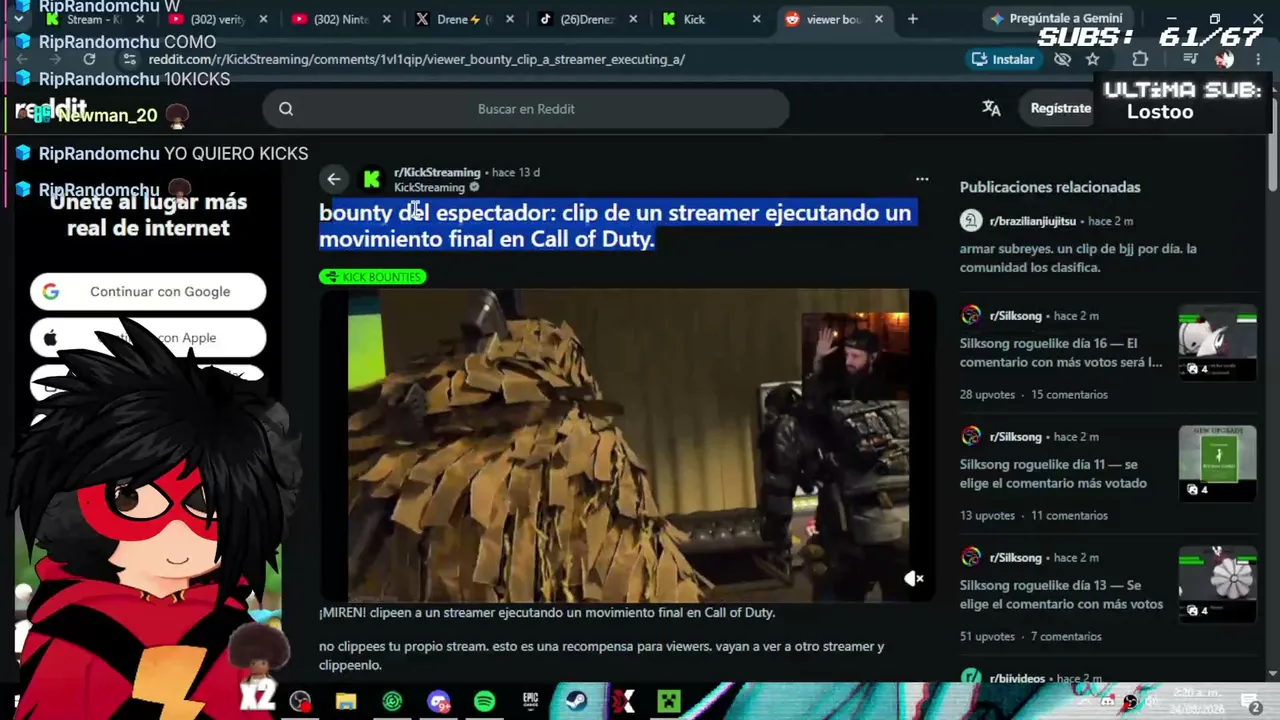This screenshot has width=1280, height=720.
Task: Click r/Silksong avatar on the día 11 post
Action: tap(970, 437)
